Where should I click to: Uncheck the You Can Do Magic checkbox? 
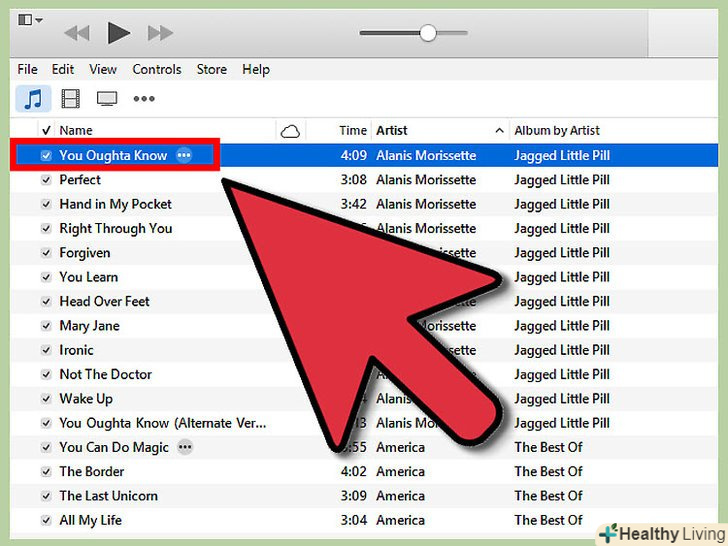(x=46, y=447)
